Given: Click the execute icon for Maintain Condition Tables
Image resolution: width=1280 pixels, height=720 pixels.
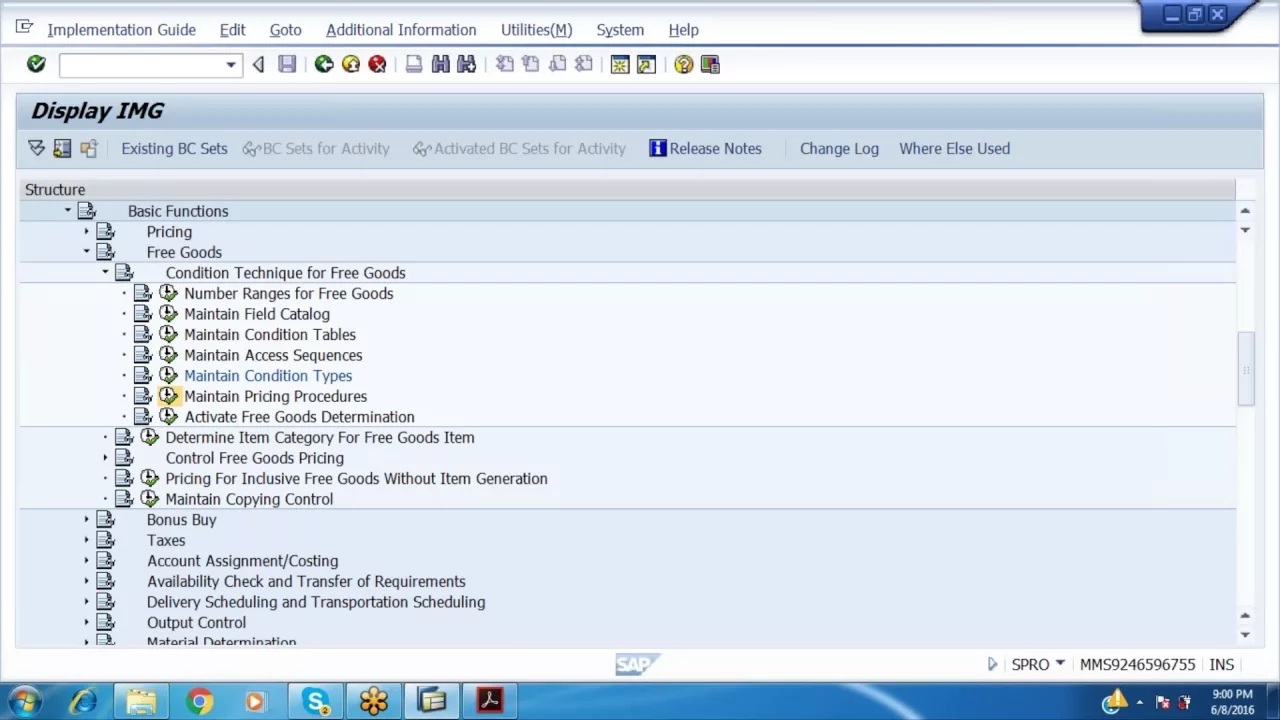Looking at the screenshot, I should (x=168, y=334).
